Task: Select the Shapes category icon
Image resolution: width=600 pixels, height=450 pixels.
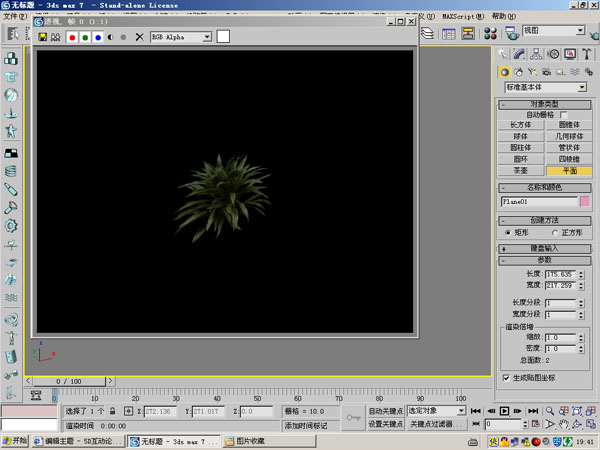Action: [x=518, y=72]
